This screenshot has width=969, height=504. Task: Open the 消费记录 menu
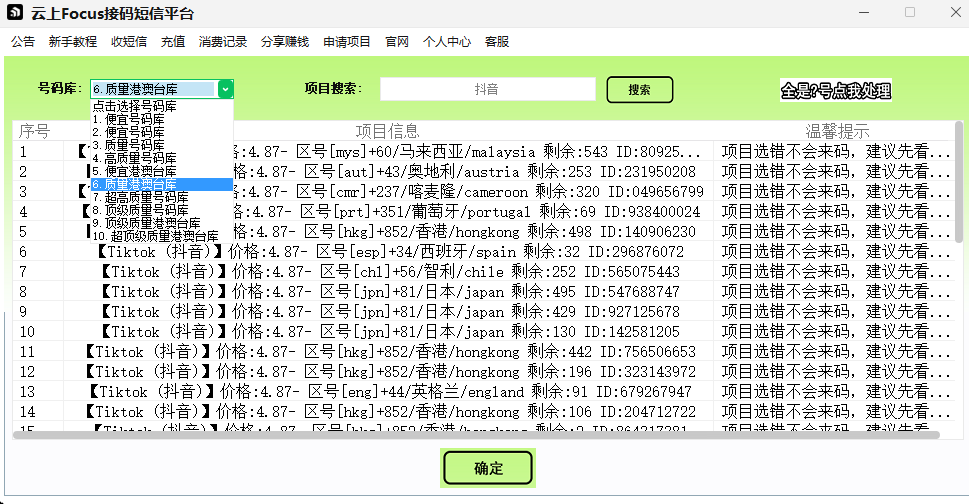223,42
